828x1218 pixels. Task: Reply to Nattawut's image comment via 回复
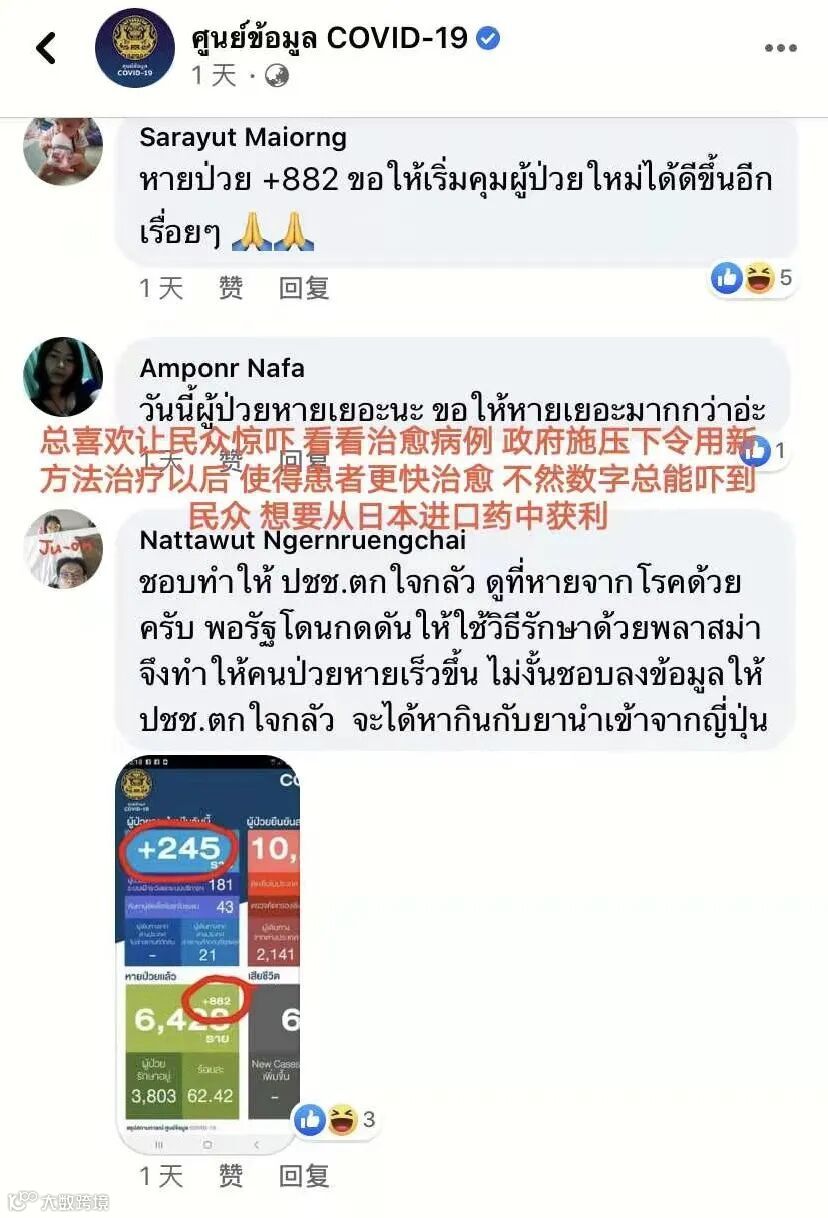click(x=304, y=1175)
